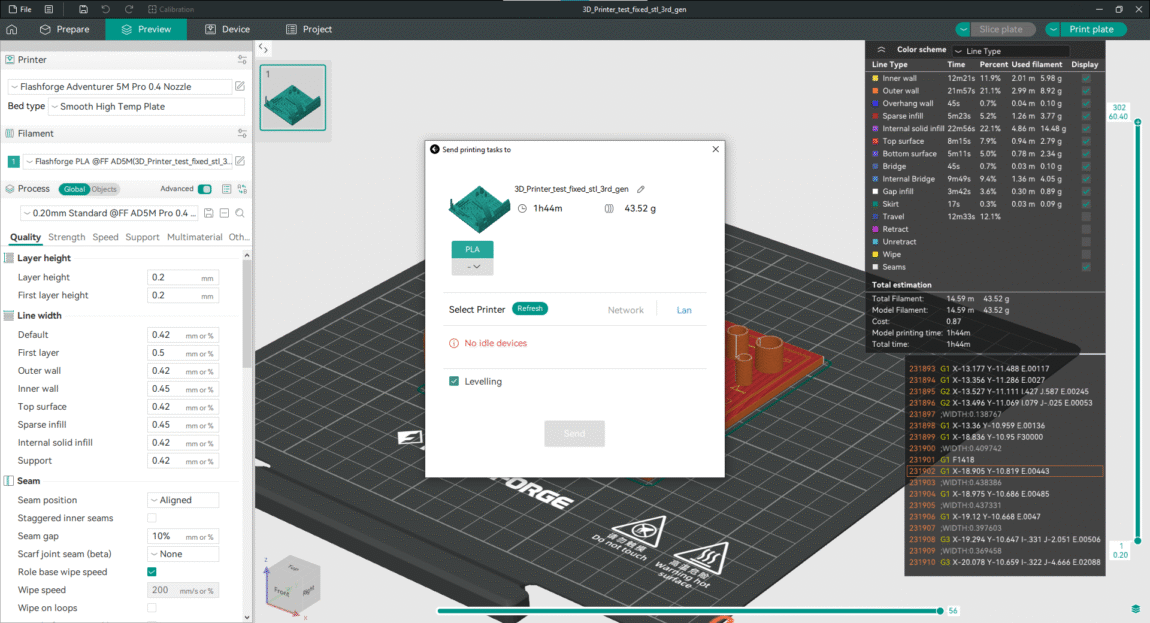Viewport: 1150px width, 623px height.
Task: Click the Calibration button in the title bar
Action: pyautogui.click(x=170, y=10)
